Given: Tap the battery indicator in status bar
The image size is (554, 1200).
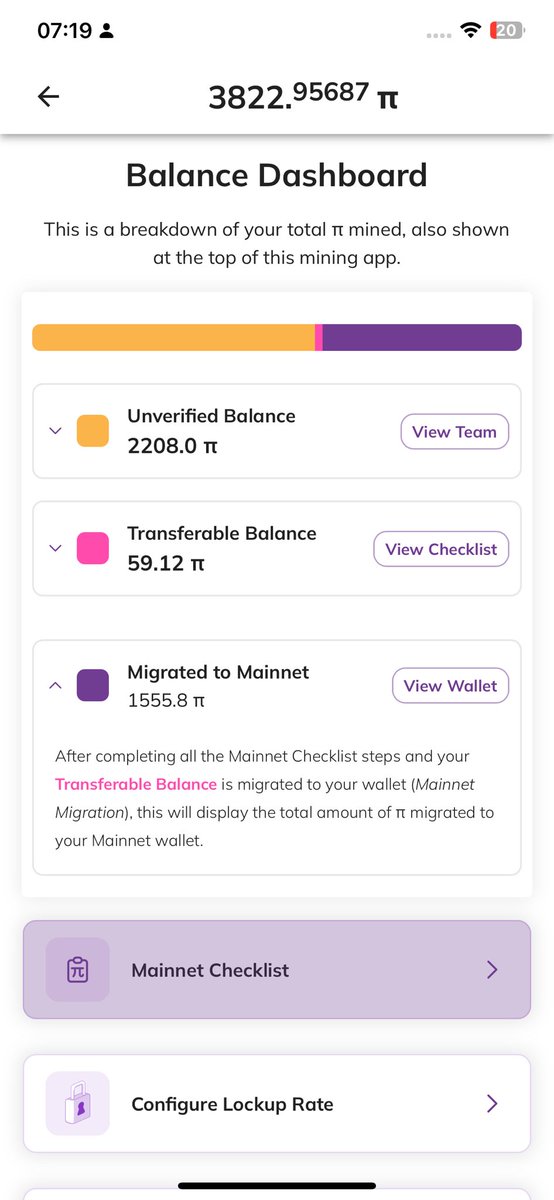Looking at the screenshot, I should click(x=507, y=31).
